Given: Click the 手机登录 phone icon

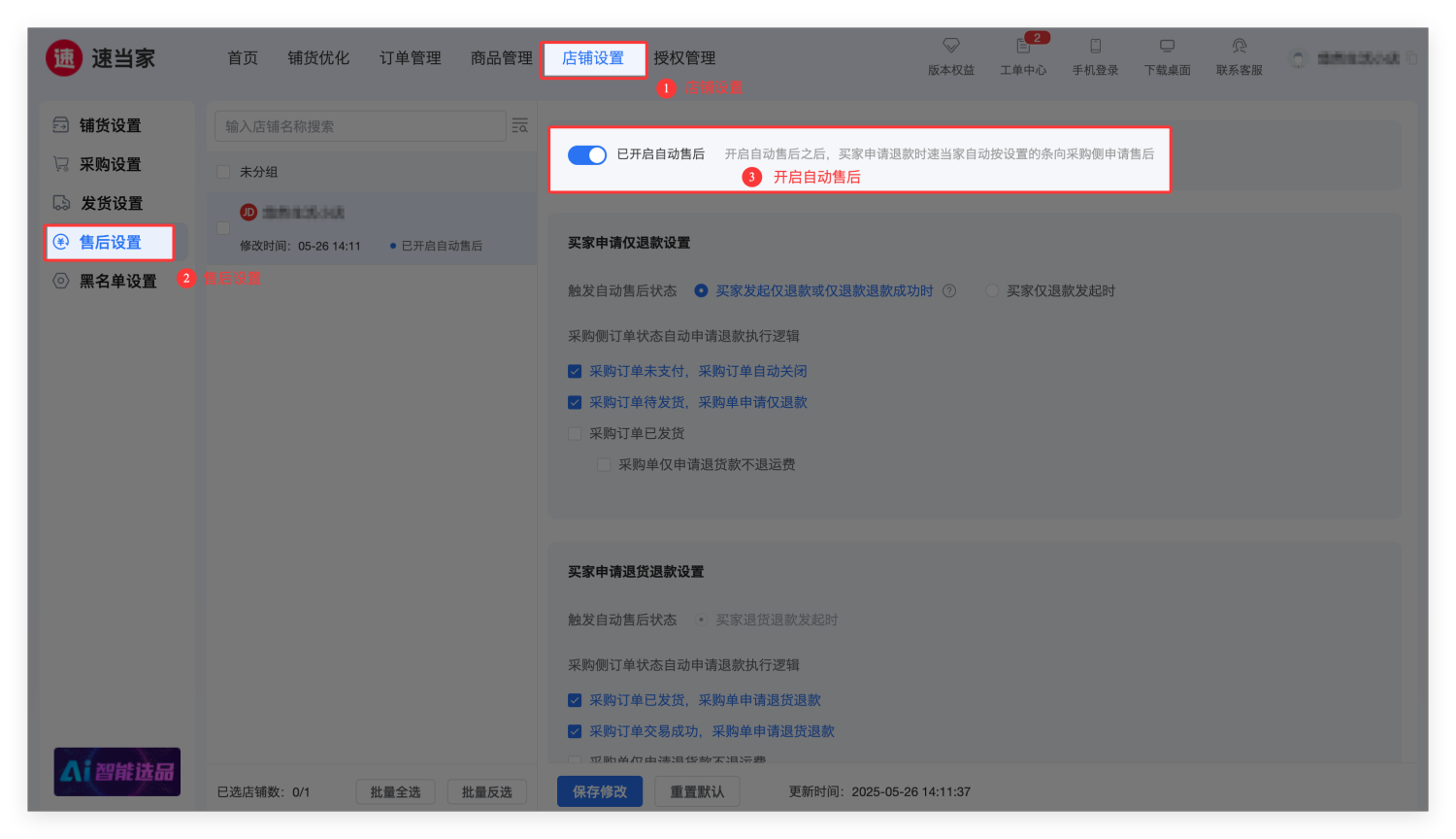Looking at the screenshot, I should click(x=1095, y=46).
